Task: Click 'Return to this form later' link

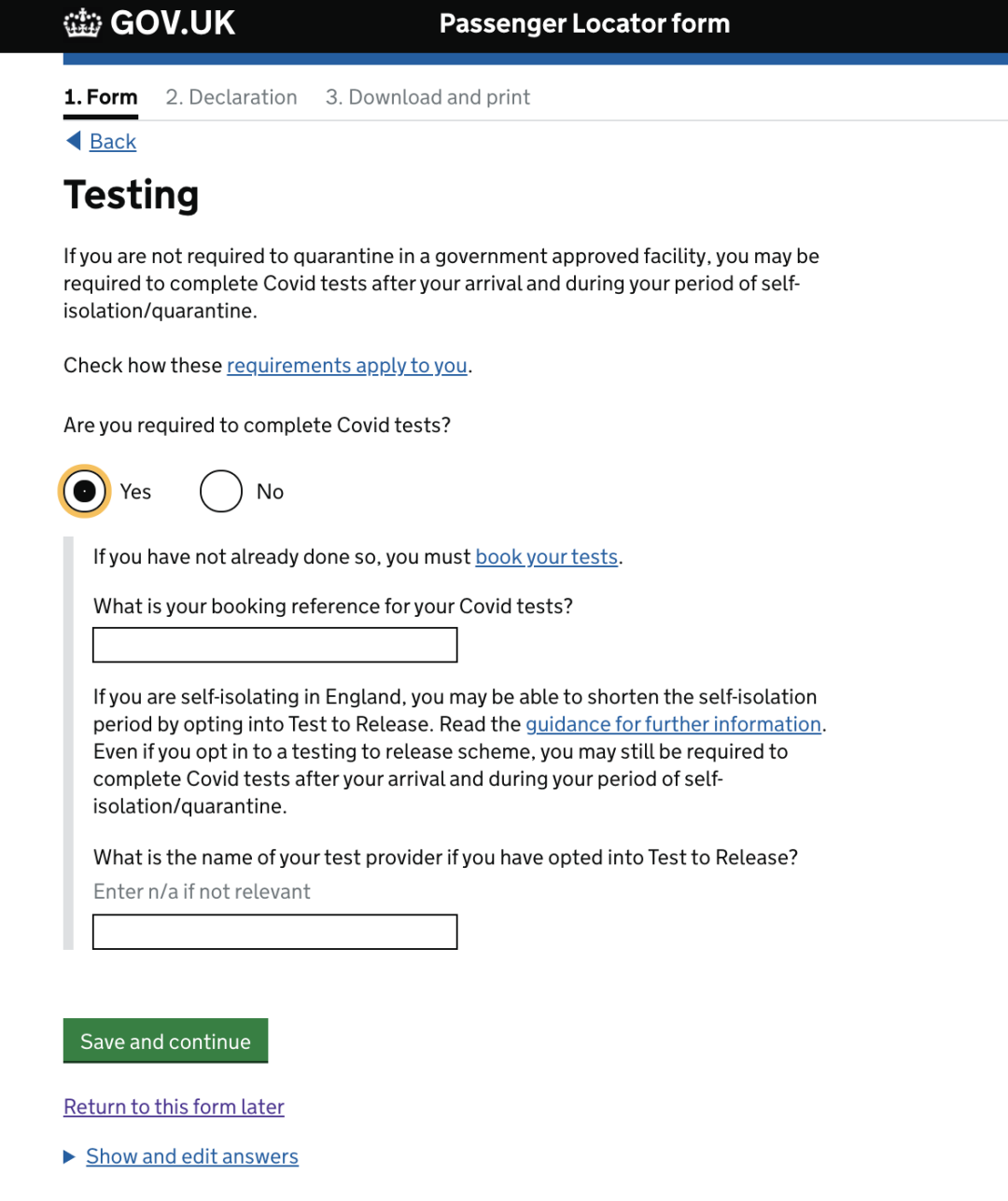Action: [x=174, y=1107]
